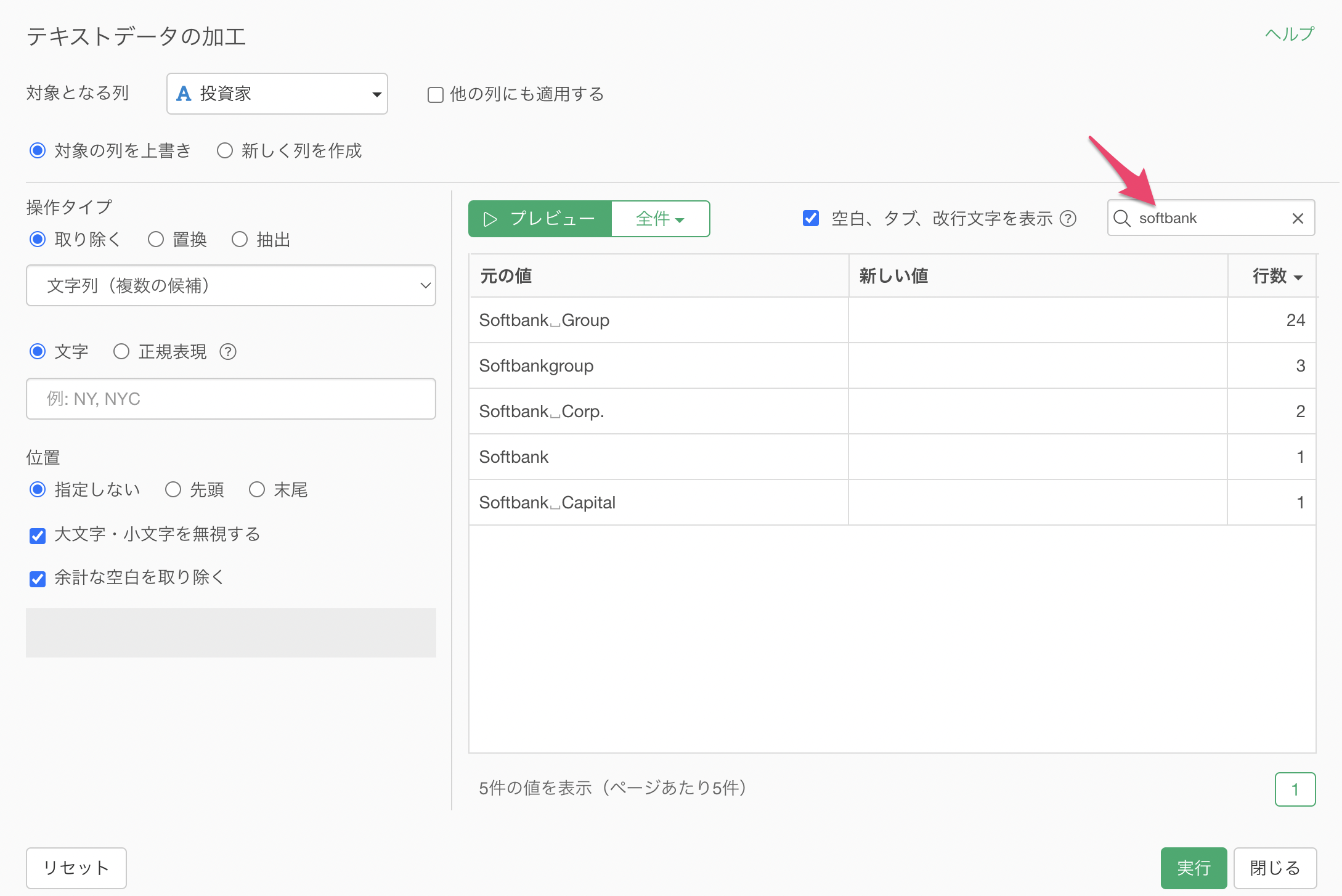Click help icon next to 正規表現
This screenshot has width=1342, height=896.
click(228, 351)
